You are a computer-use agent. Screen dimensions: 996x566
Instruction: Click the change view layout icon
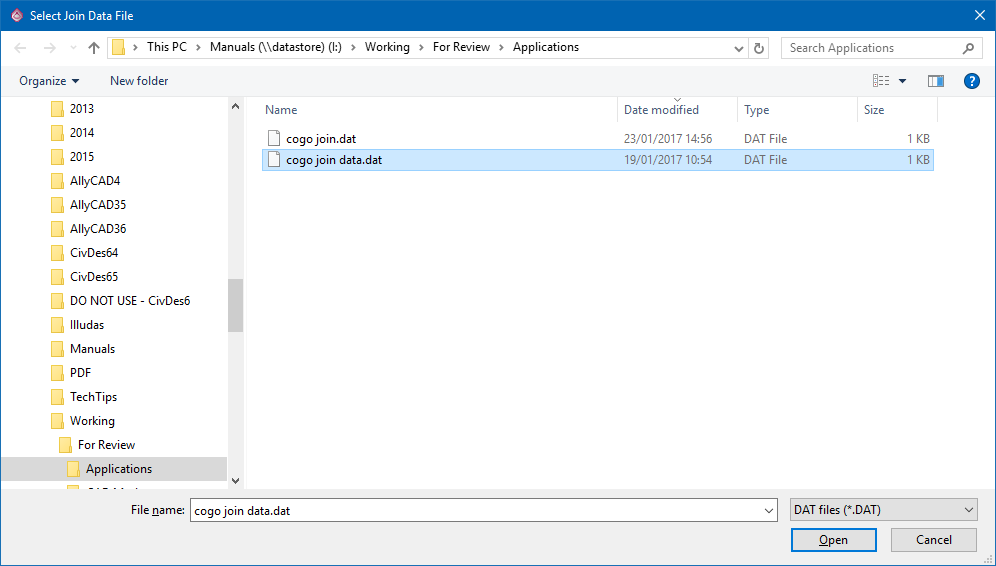[881, 81]
